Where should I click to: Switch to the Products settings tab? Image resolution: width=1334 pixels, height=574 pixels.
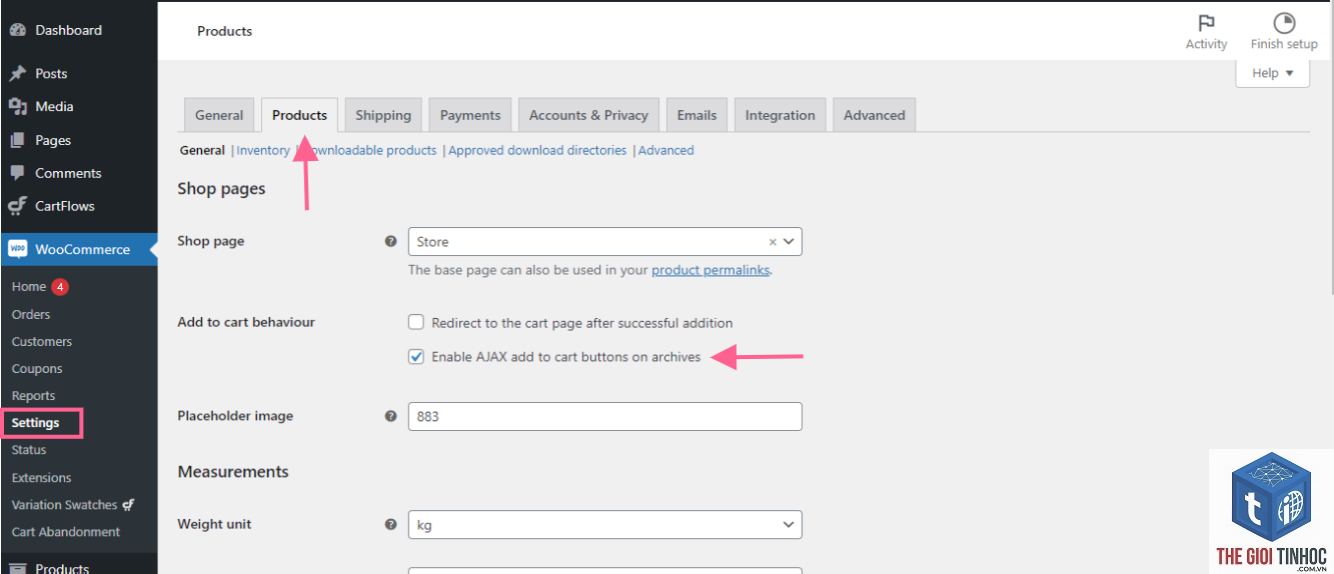[300, 115]
